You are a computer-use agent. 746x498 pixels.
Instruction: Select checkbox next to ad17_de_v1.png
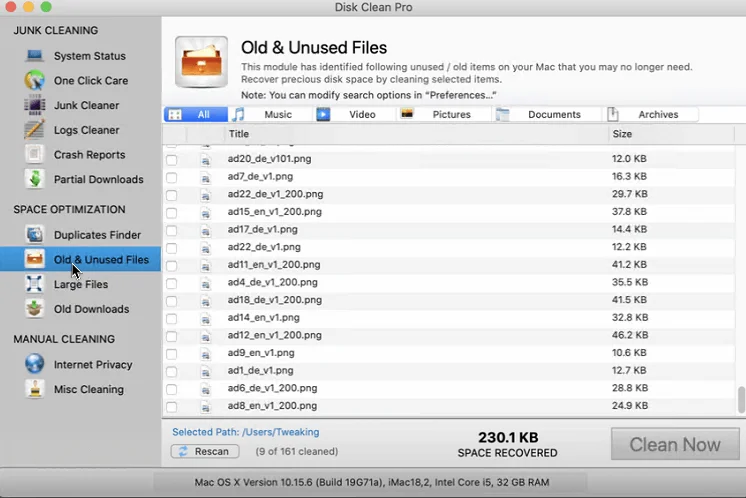point(172,230)
